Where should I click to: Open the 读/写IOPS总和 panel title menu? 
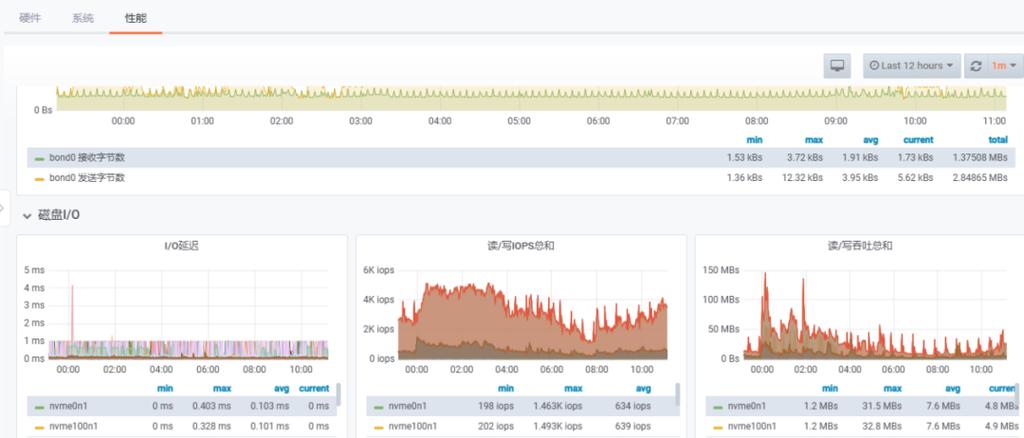(x=520, y=245)
